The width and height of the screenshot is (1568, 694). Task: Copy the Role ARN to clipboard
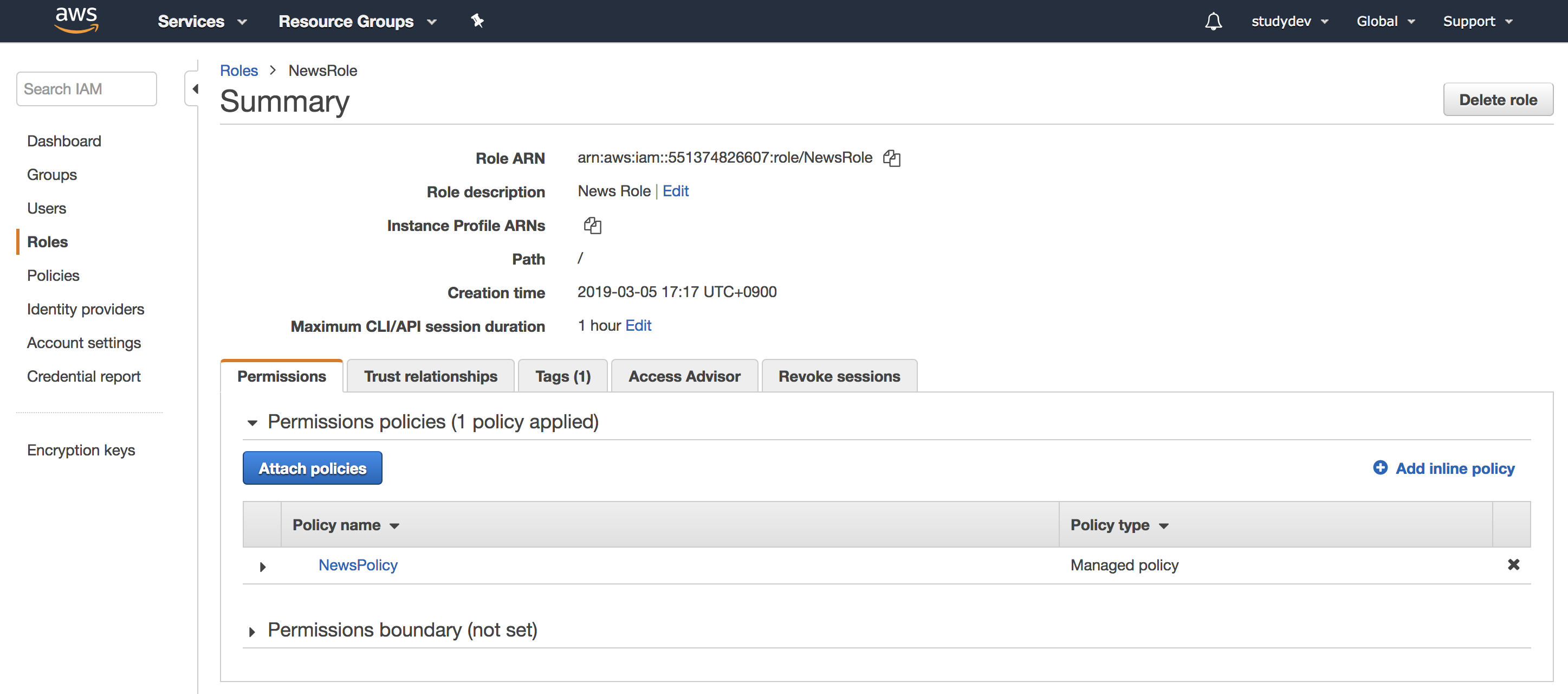pyautogui.click(x=892, y=158)
